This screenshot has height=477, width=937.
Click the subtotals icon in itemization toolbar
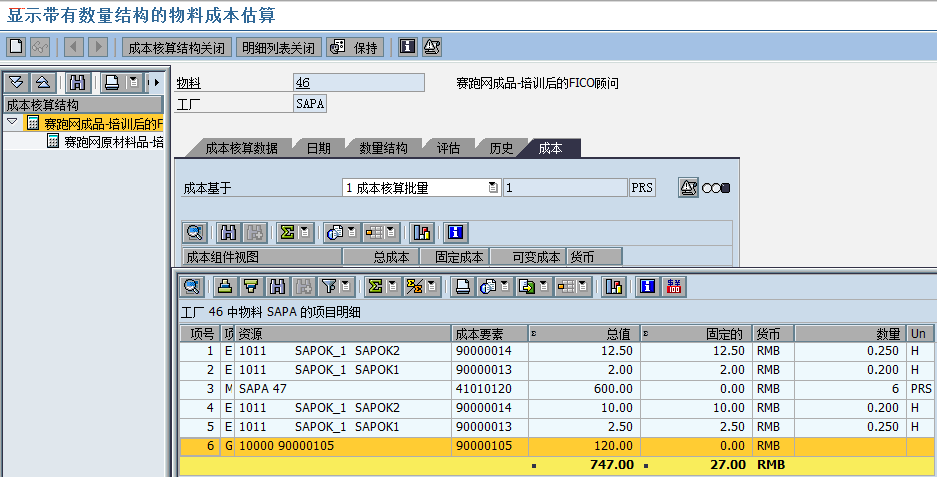click(415, 287)
